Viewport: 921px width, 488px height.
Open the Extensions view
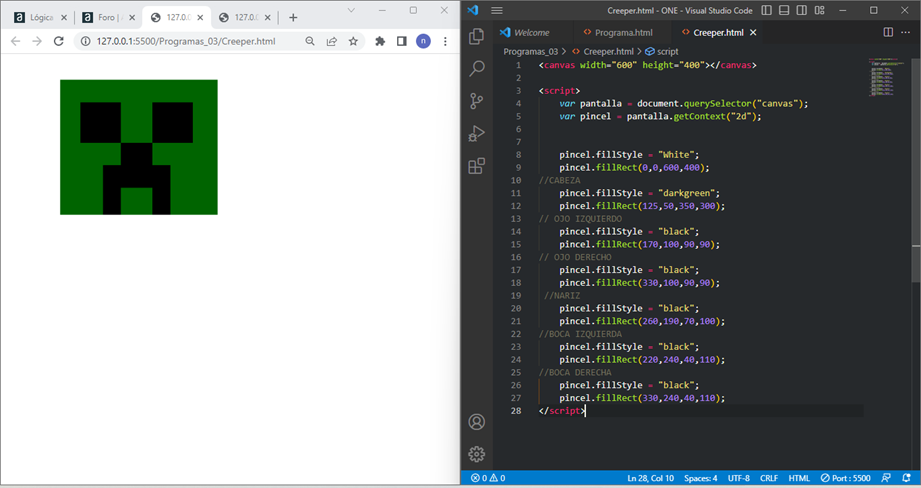click(476, 166)
